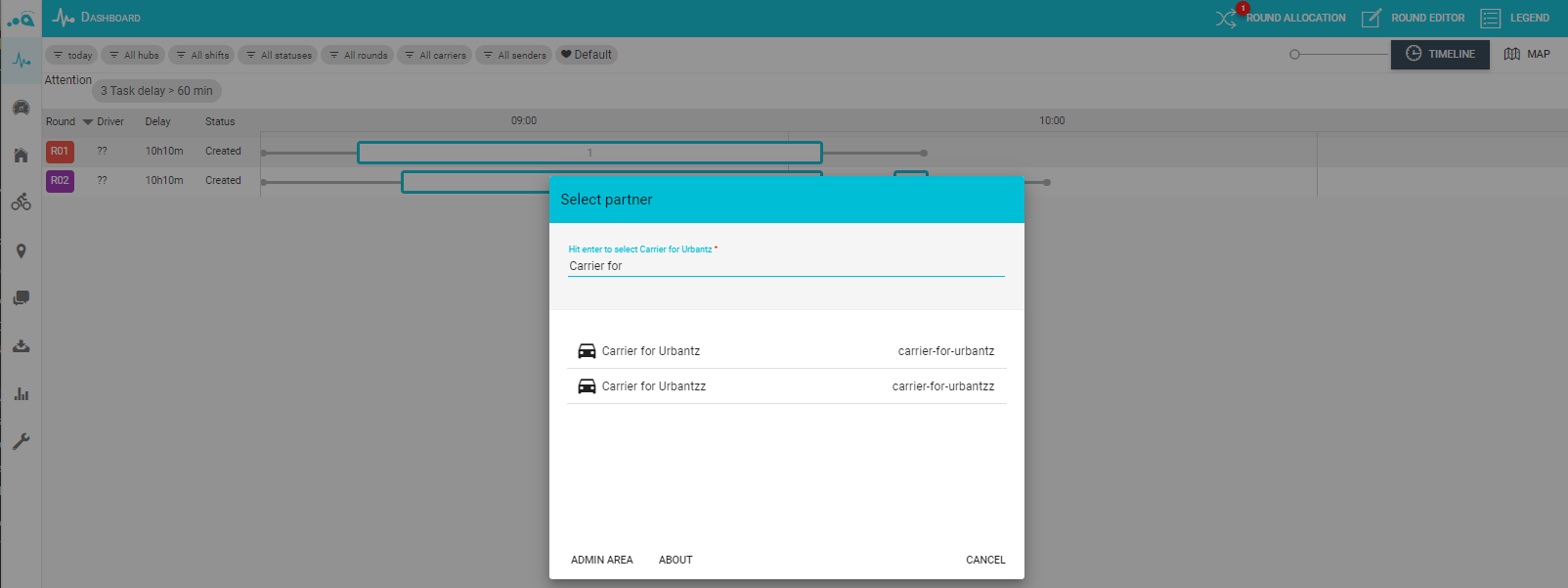The height and width of the screenshot is (588, 1568).
Task: Open the today date filter
Action: (x=71, y=55)
